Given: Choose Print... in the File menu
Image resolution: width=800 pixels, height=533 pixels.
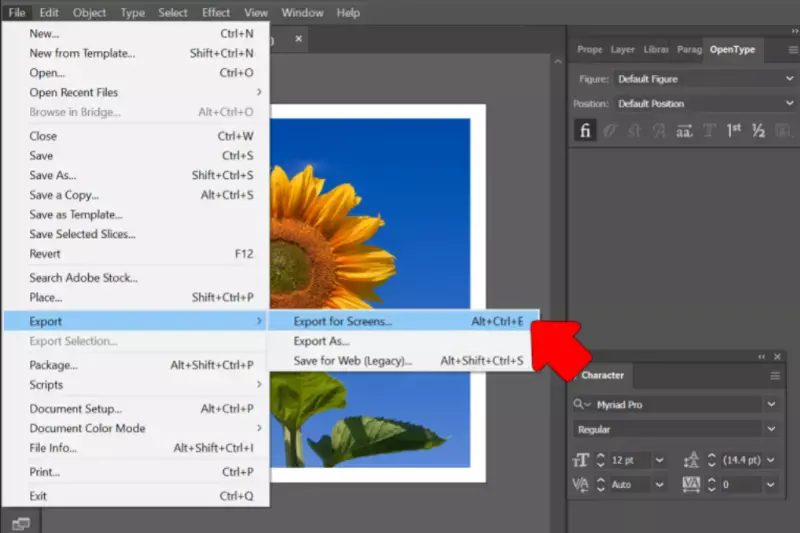Looking at the screenshot, I should coord(136,472).
